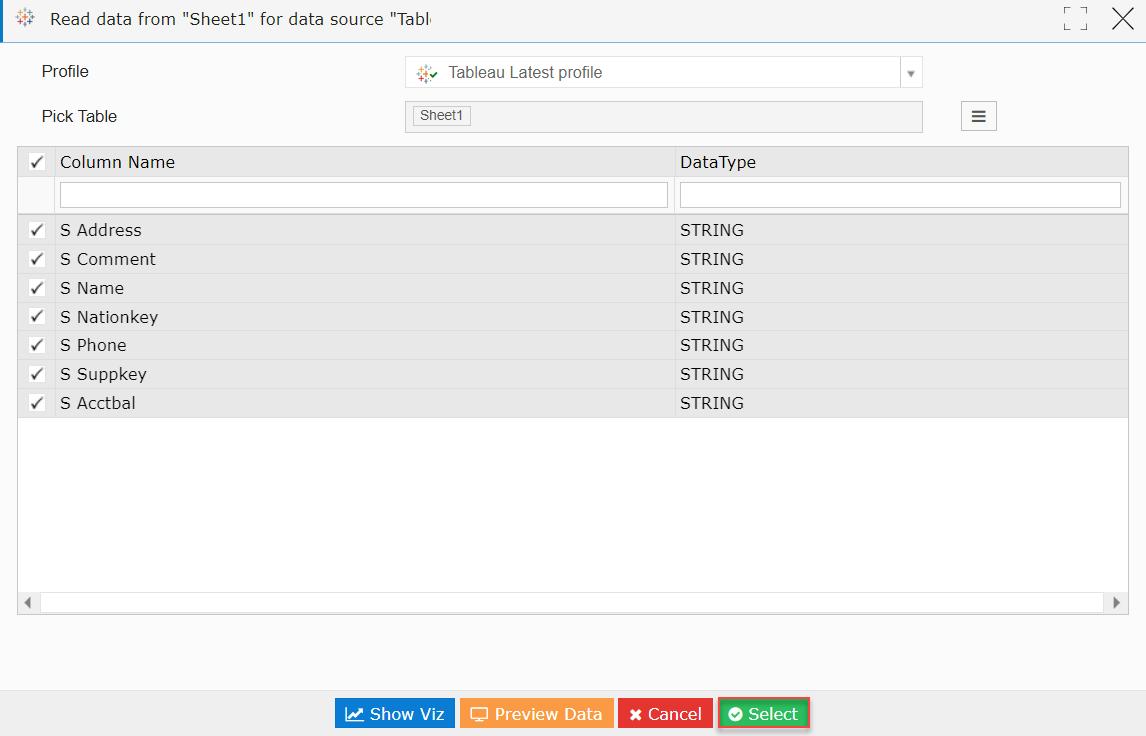1146x736 pixels.
Task: Click STRING datatype of S Address row
Action: [x=712, y=230]
